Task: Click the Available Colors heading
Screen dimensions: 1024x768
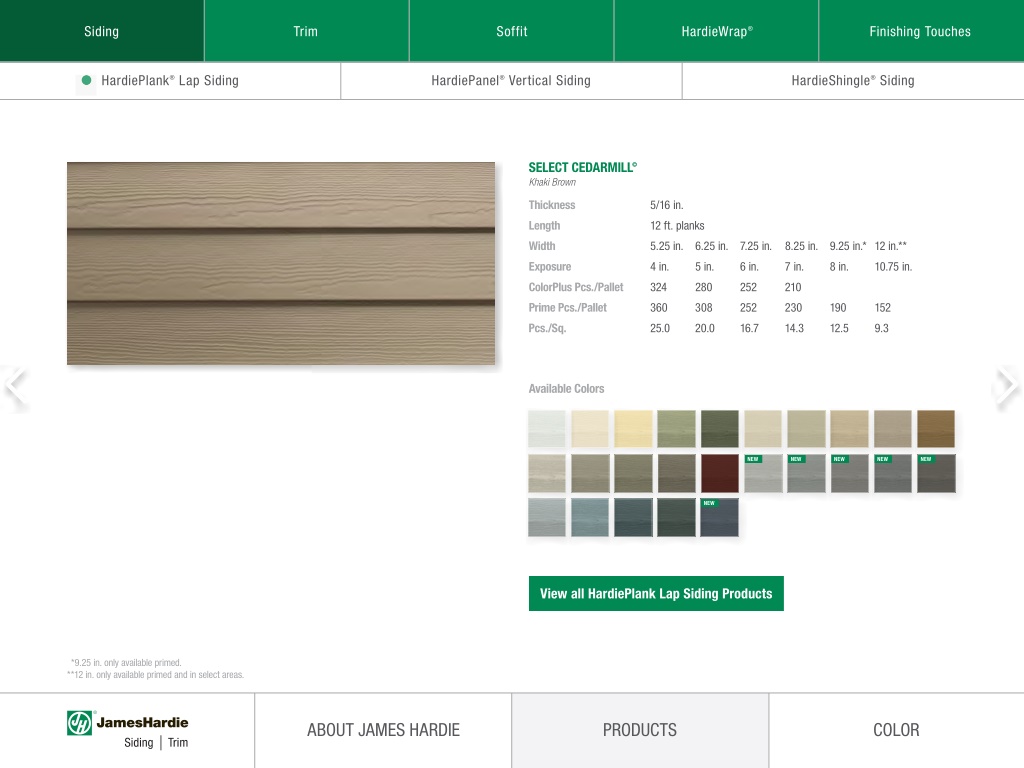Action: coord(566,389)
